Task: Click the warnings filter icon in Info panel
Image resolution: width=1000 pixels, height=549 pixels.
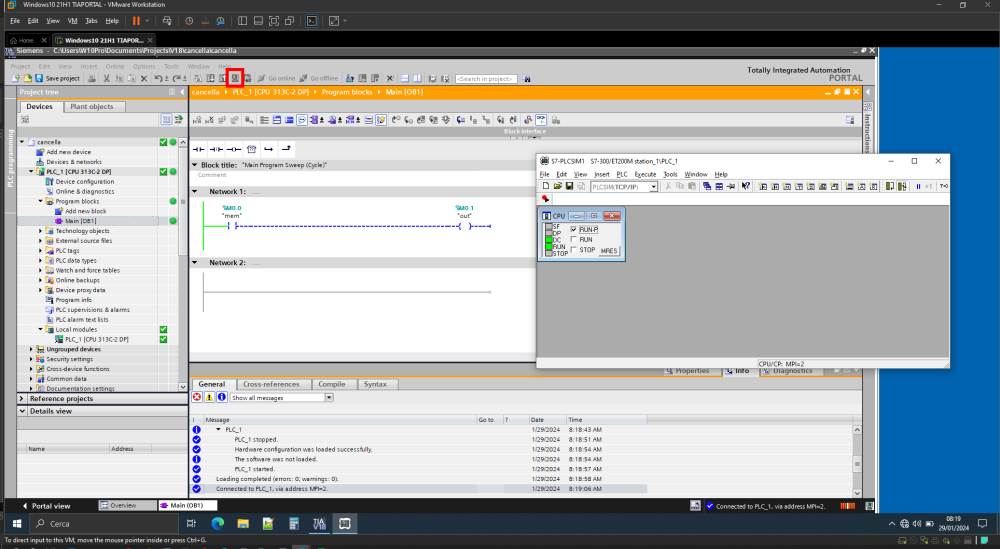Action: 209,397
